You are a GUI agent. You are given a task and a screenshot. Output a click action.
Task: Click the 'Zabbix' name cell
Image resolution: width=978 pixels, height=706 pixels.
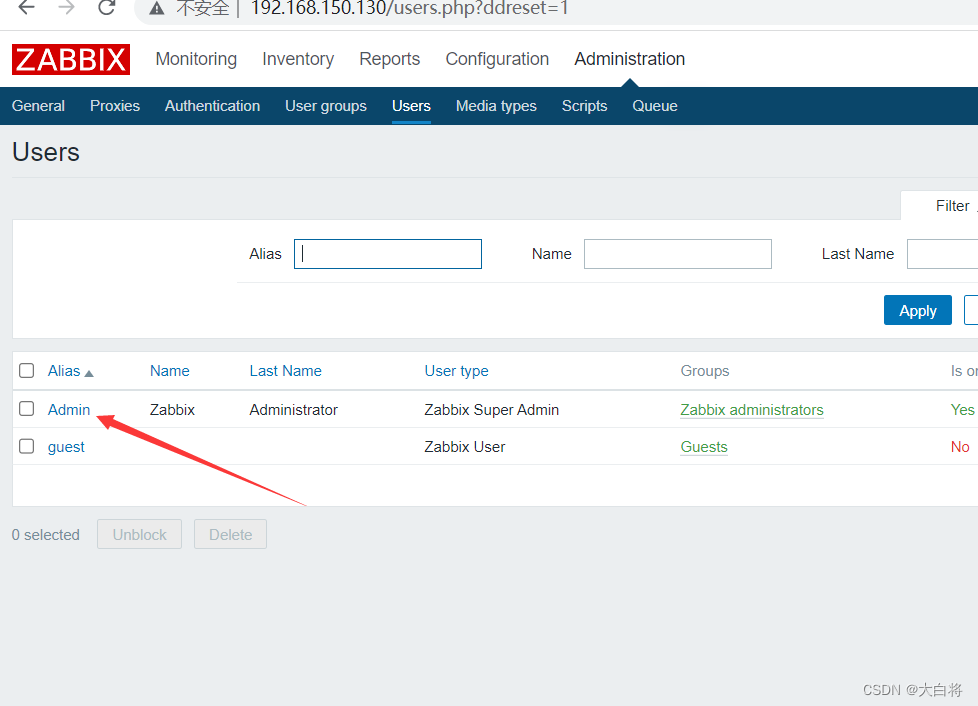click(172, 410)
